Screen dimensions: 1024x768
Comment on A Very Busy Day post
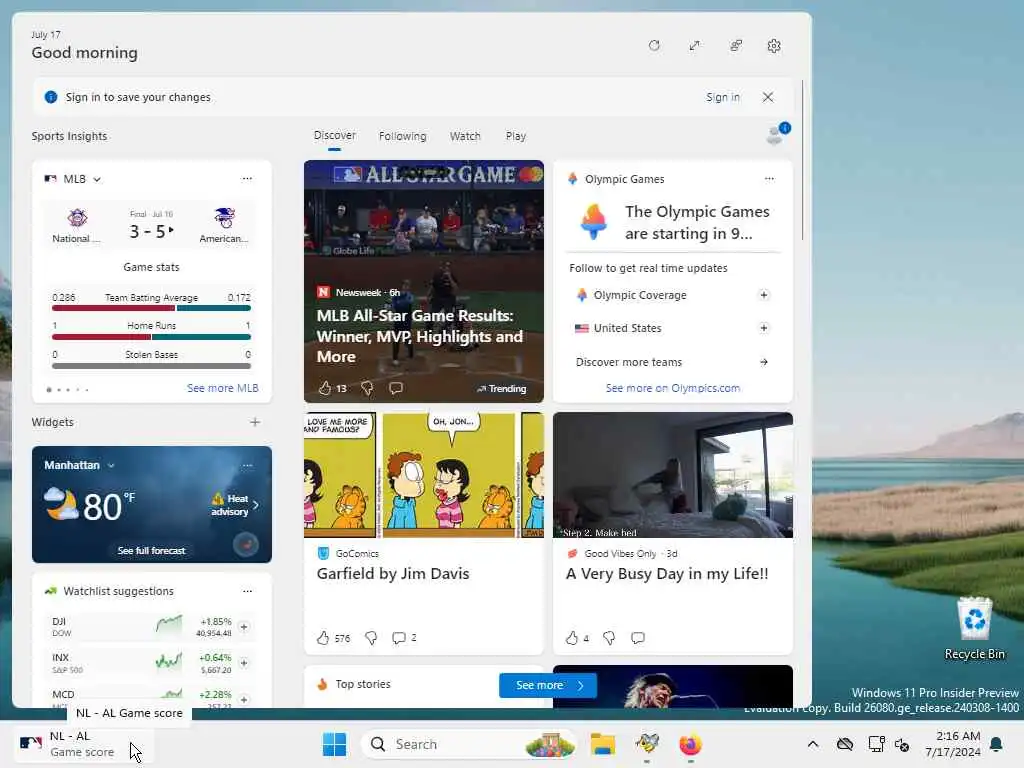coord(638,638)
